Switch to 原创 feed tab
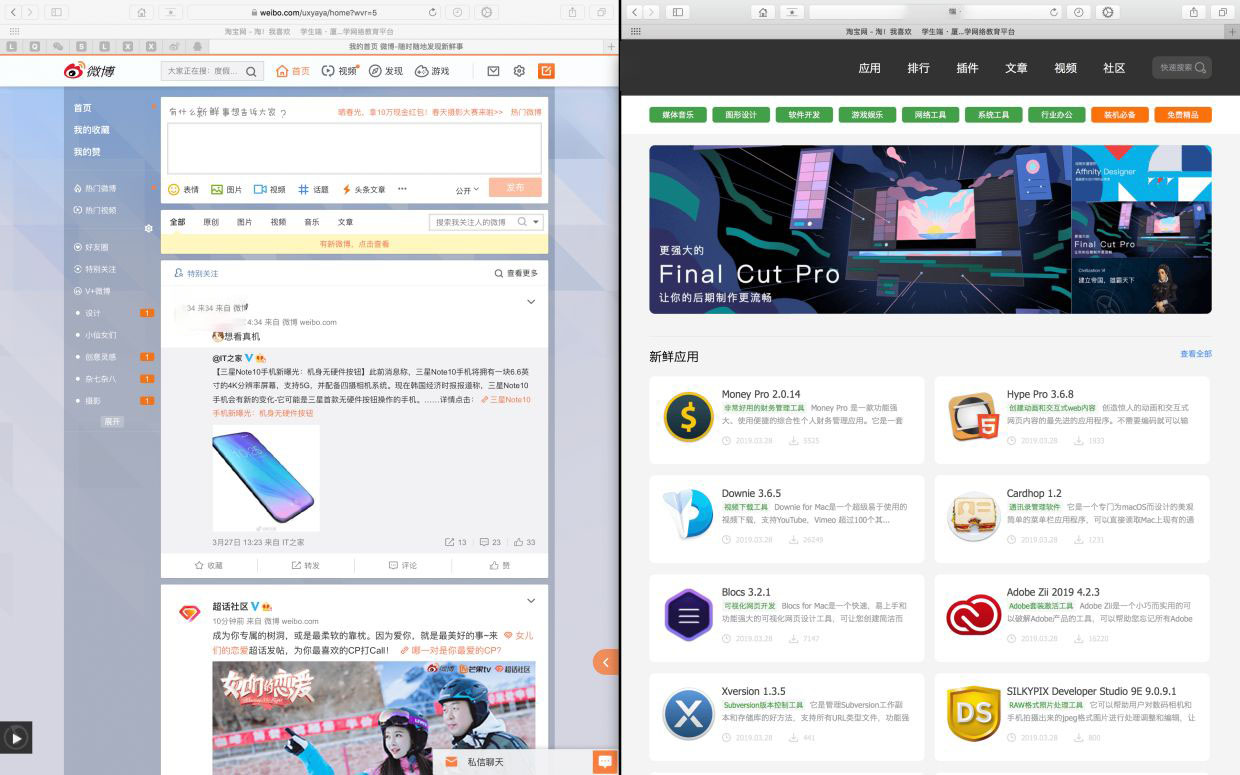This screenshot has width=1240, height=775. pos(211,222)
